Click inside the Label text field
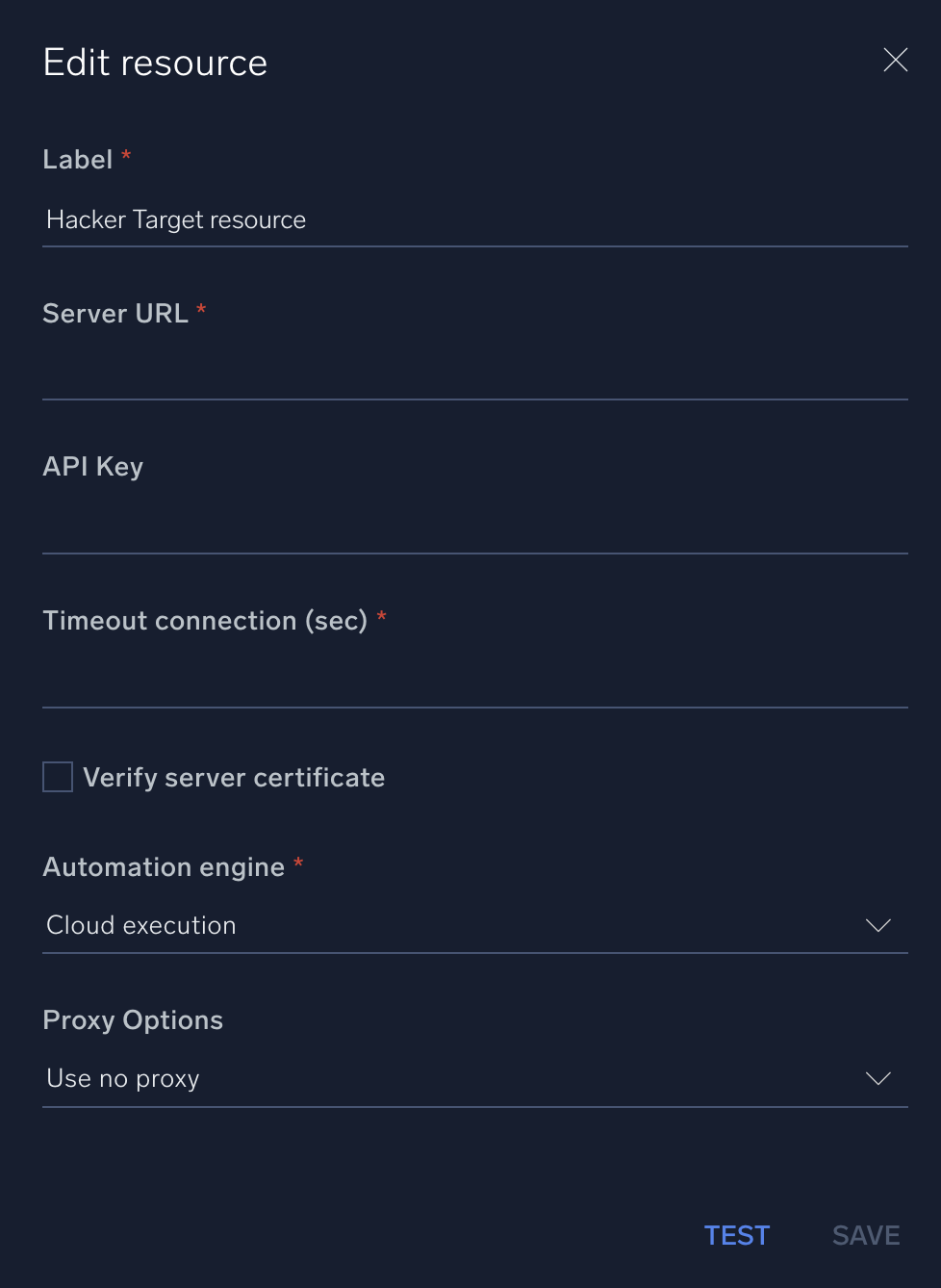The image size is (941, 1288). click(475, 219)
